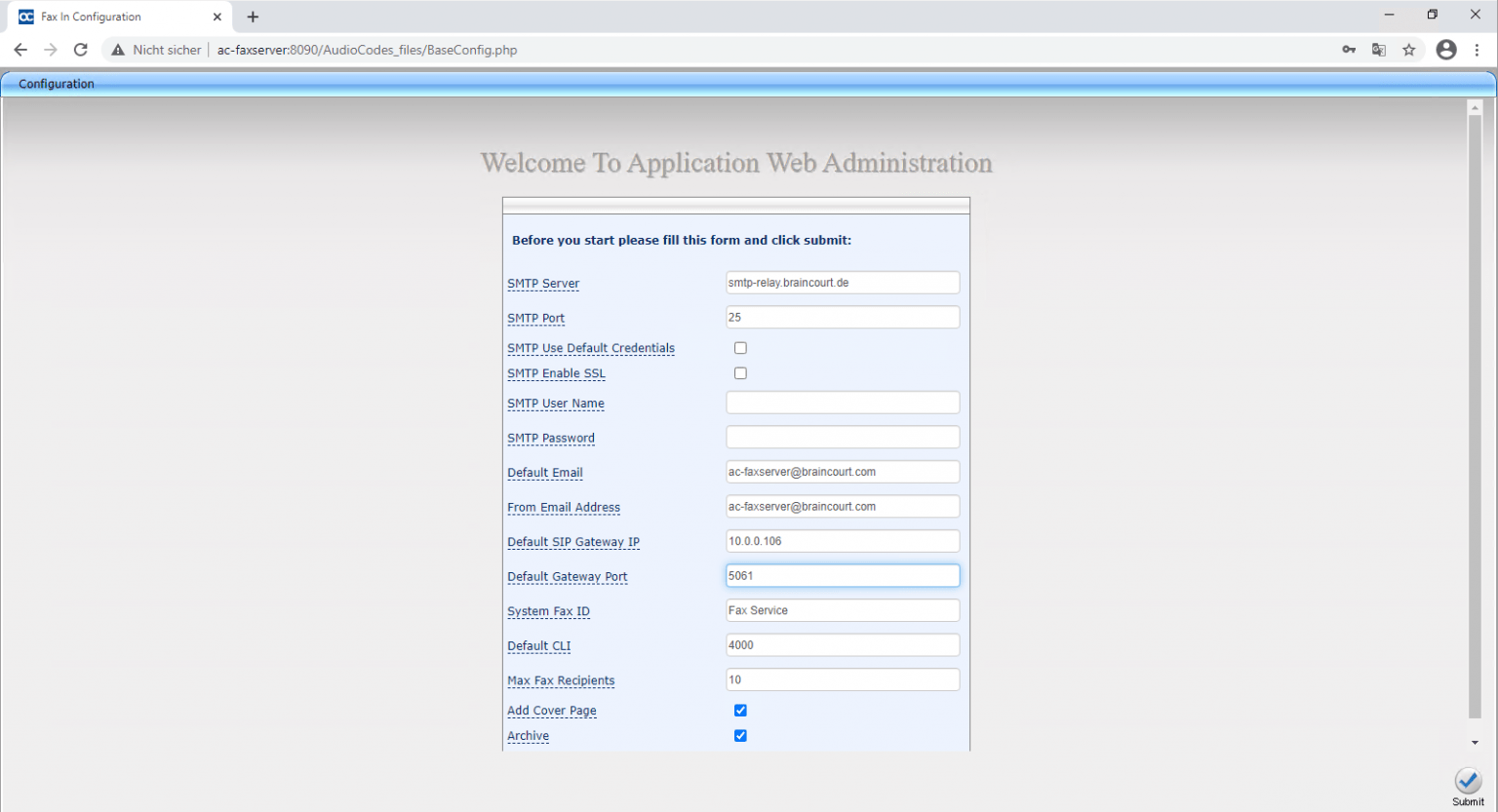The height and width of the screenshot is (812, 1498).
Task: Click the browser address bar
Action: pos(683,49)
